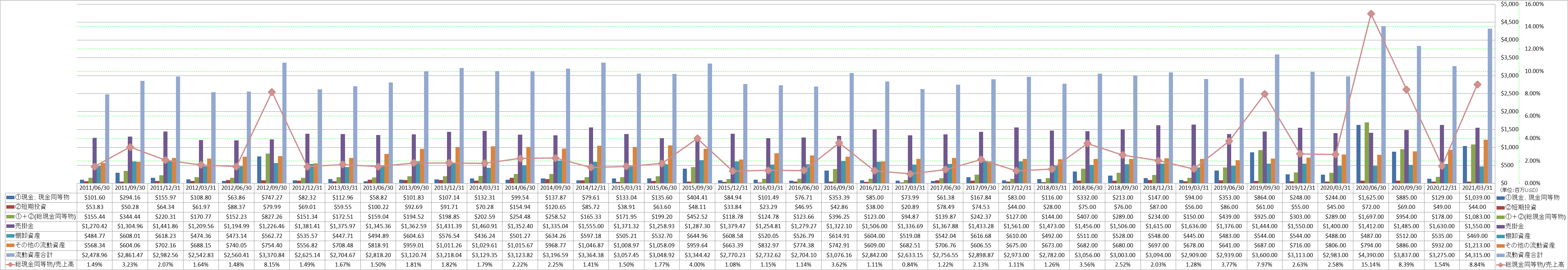Click the $101.60 cash cell
Screen dimensions: 1568x270
tap(94, 198)
